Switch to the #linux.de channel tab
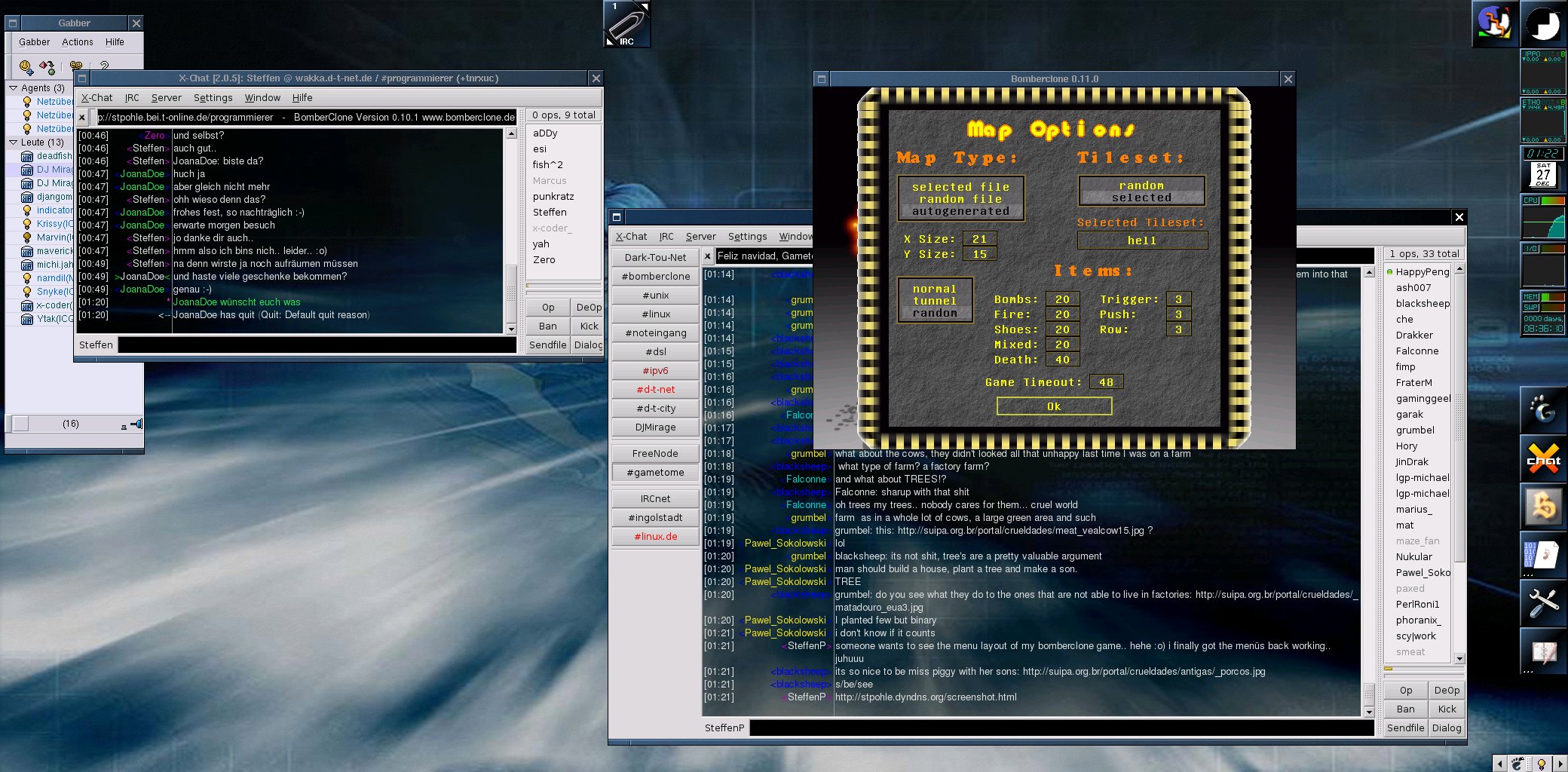1568x772 pixels. [x=655, y=537]
